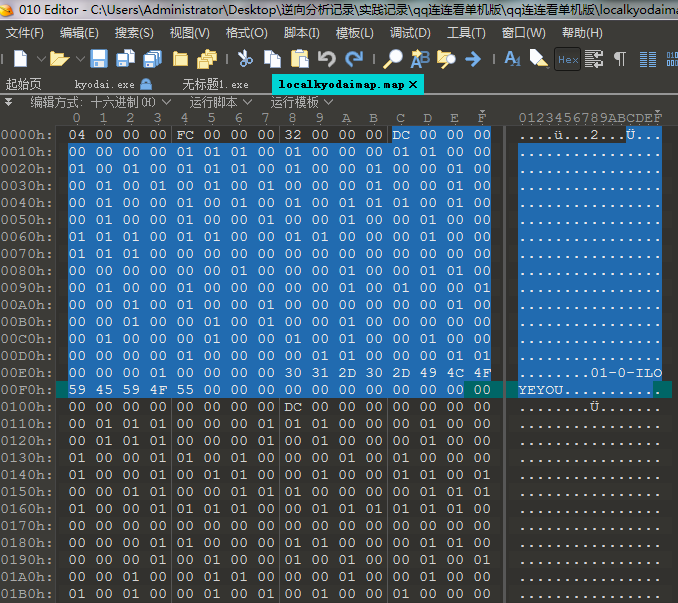The image size is (678, 603).
Task: Click the New file icon
Action: pyautogui.click(x=20, y=59)
